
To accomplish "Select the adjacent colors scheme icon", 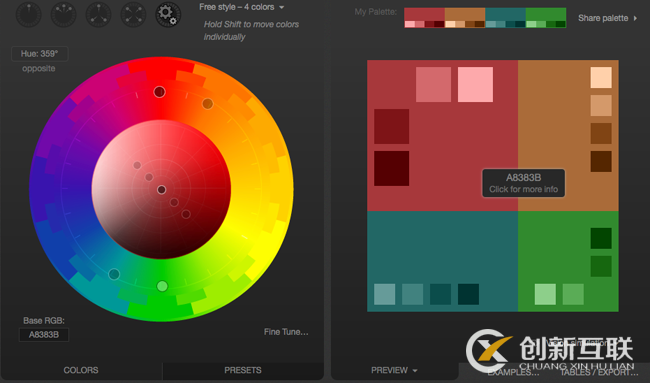I will point(63,14).
